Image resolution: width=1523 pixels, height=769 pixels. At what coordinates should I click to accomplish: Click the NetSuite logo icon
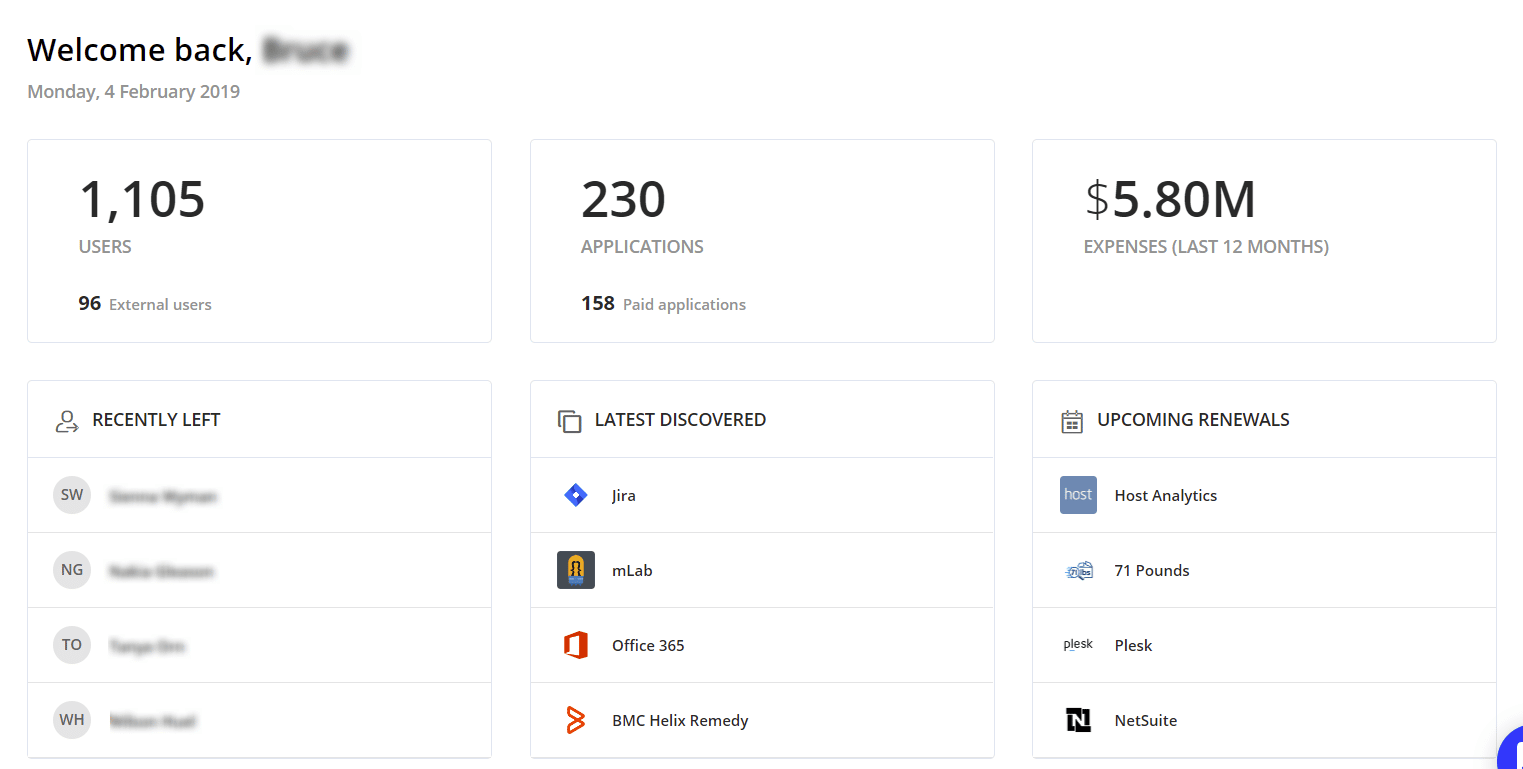[x=1078, y=720]
